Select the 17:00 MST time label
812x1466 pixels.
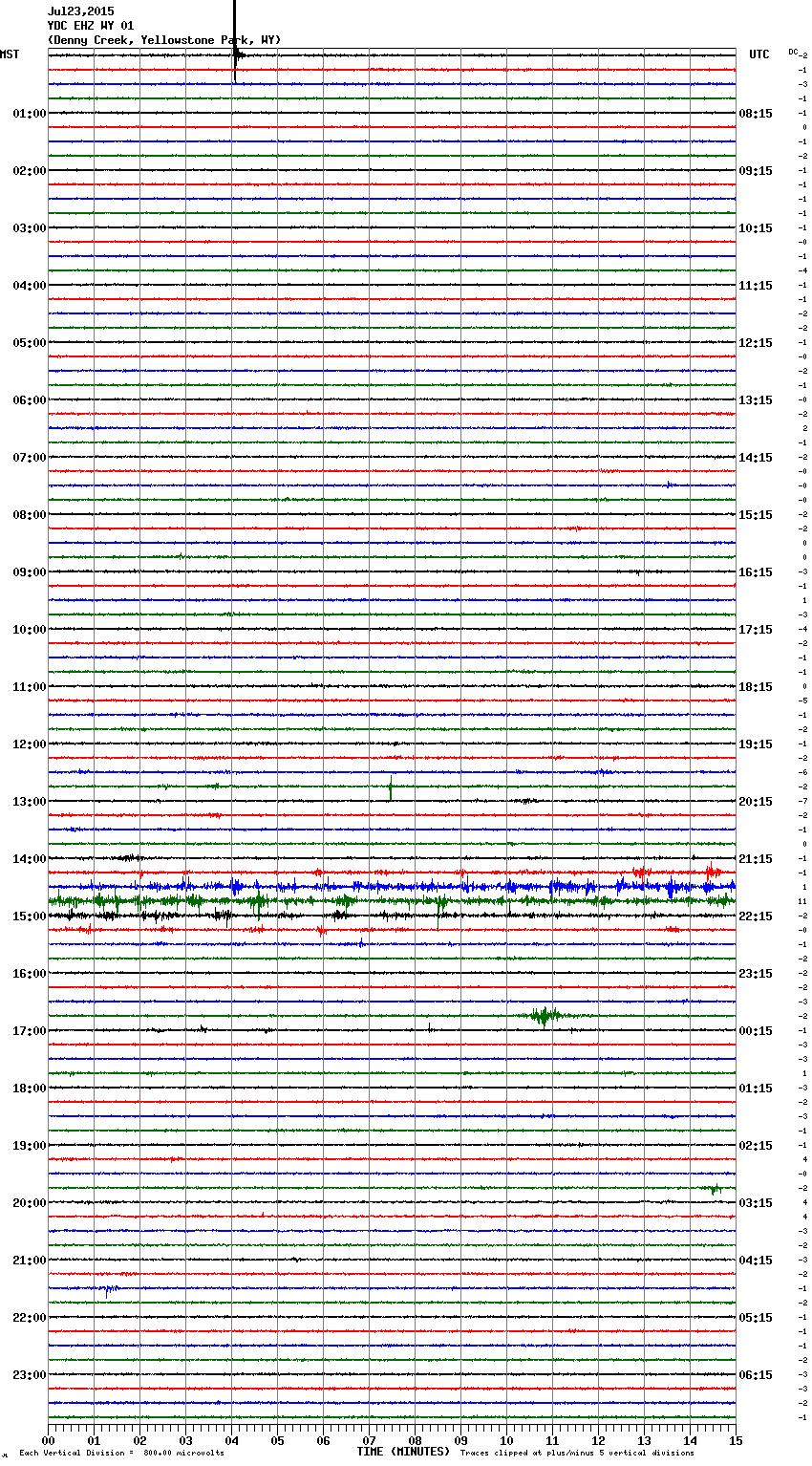coord(30,1031)
